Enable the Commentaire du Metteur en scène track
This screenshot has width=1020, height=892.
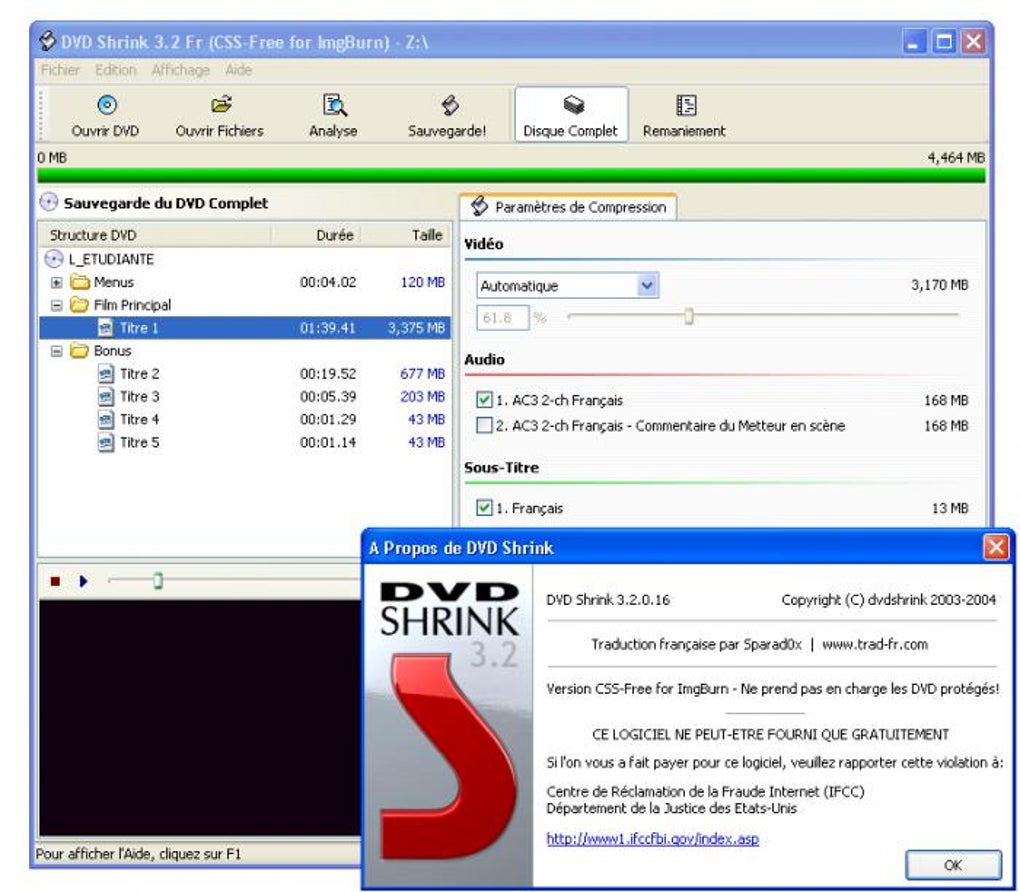tap(485, 426)
